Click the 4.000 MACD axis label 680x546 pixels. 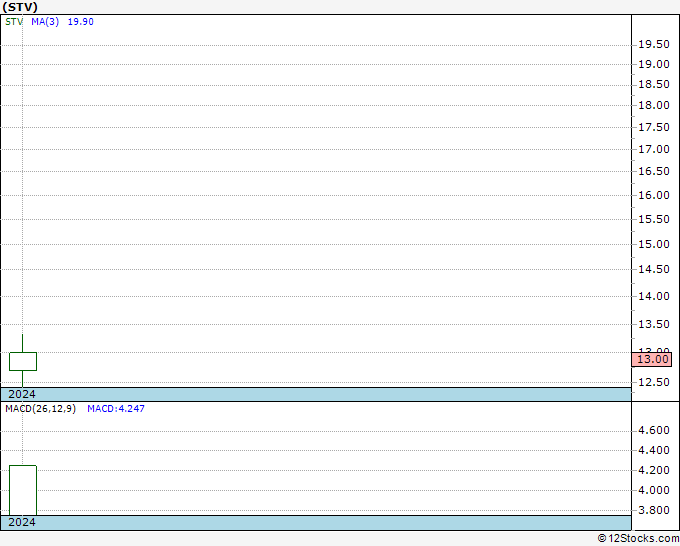654,490
